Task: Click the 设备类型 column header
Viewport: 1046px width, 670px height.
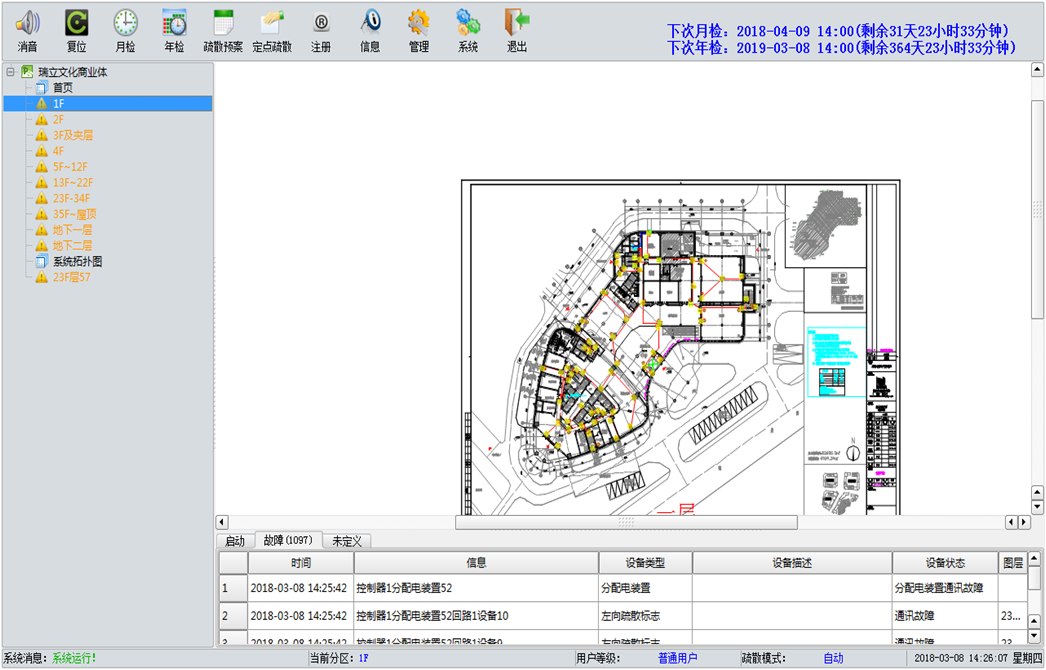Action: coord(645,563)
